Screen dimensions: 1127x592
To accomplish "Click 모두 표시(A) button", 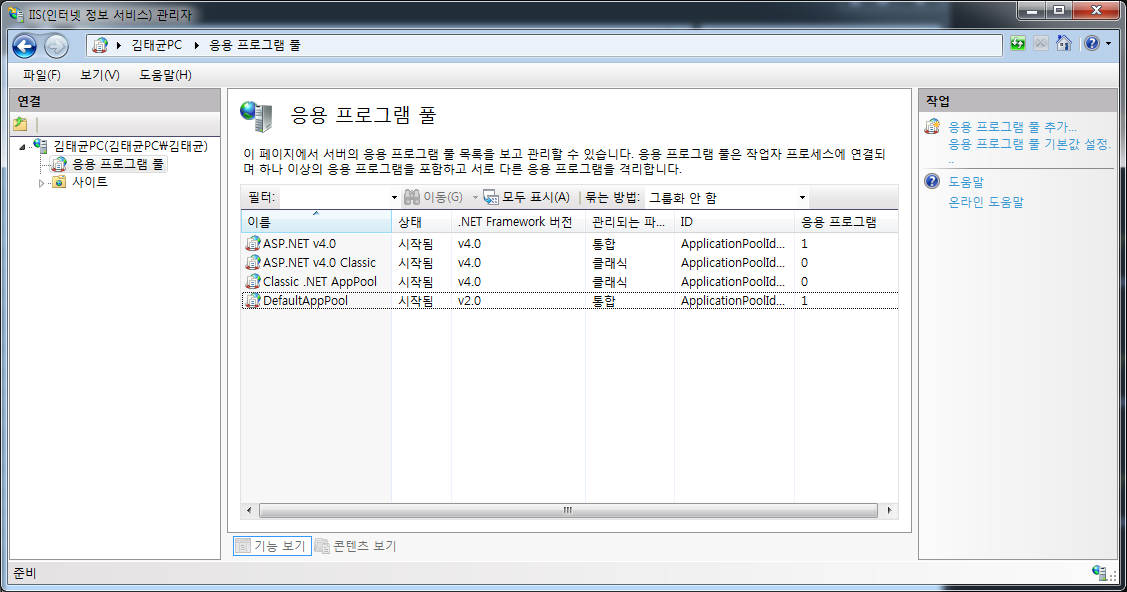I will pos(527,197).
